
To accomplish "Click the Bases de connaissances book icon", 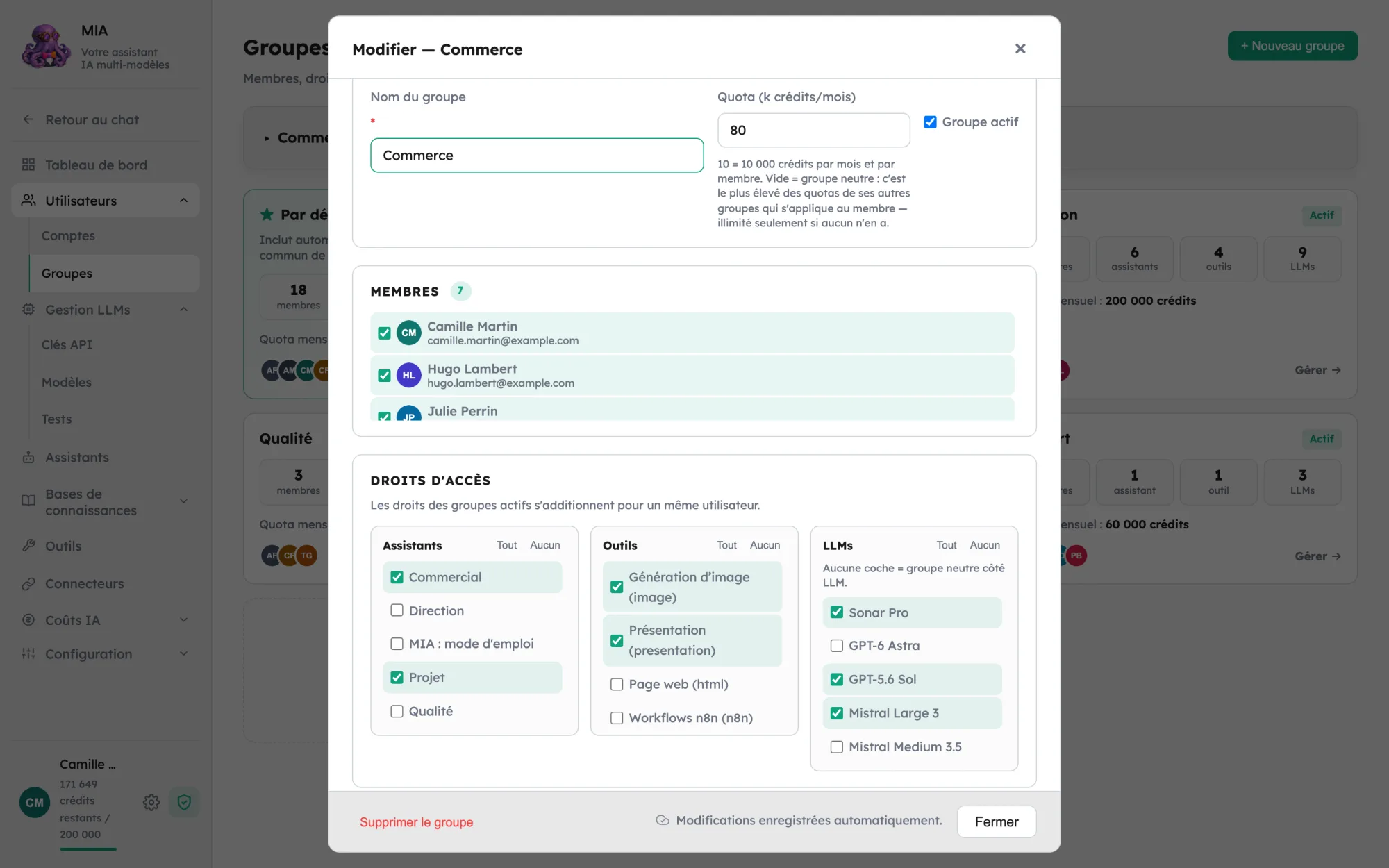I will (28, 501).
